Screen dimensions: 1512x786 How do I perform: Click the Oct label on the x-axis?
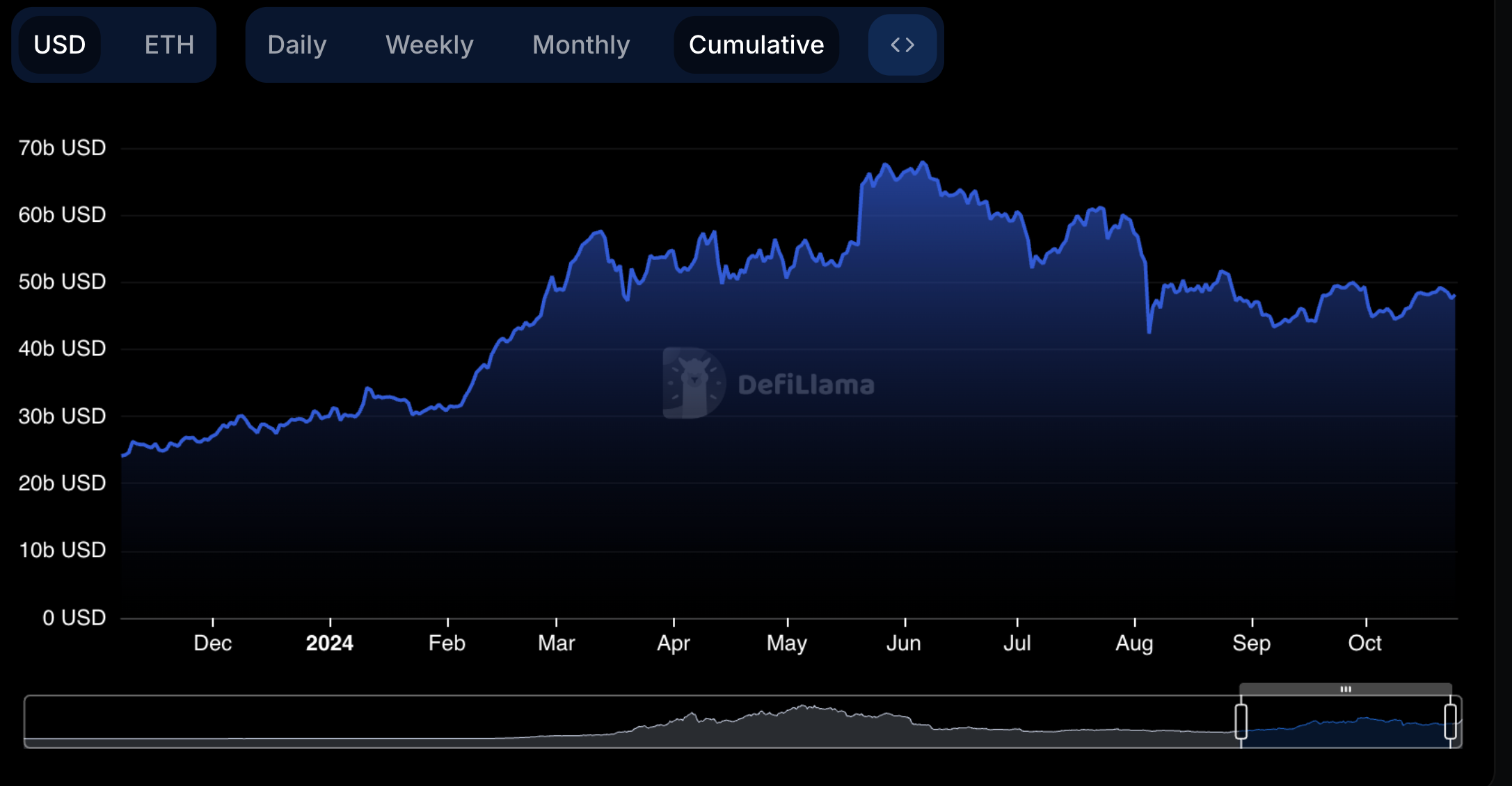1365,643
